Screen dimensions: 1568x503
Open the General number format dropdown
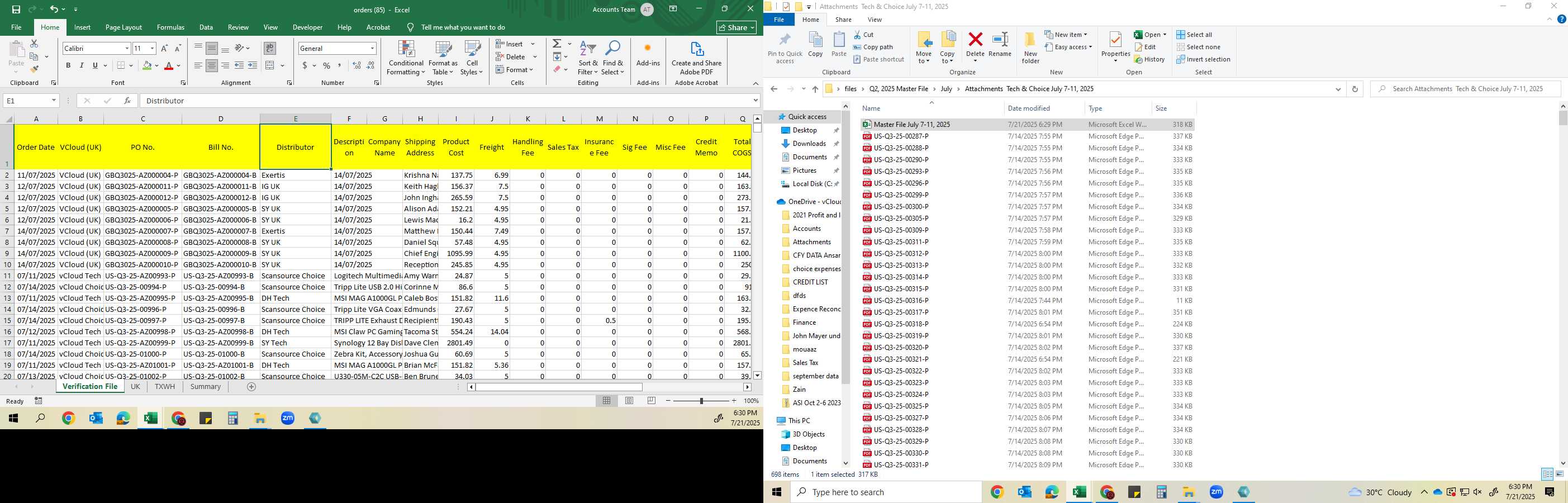[372, 48]
